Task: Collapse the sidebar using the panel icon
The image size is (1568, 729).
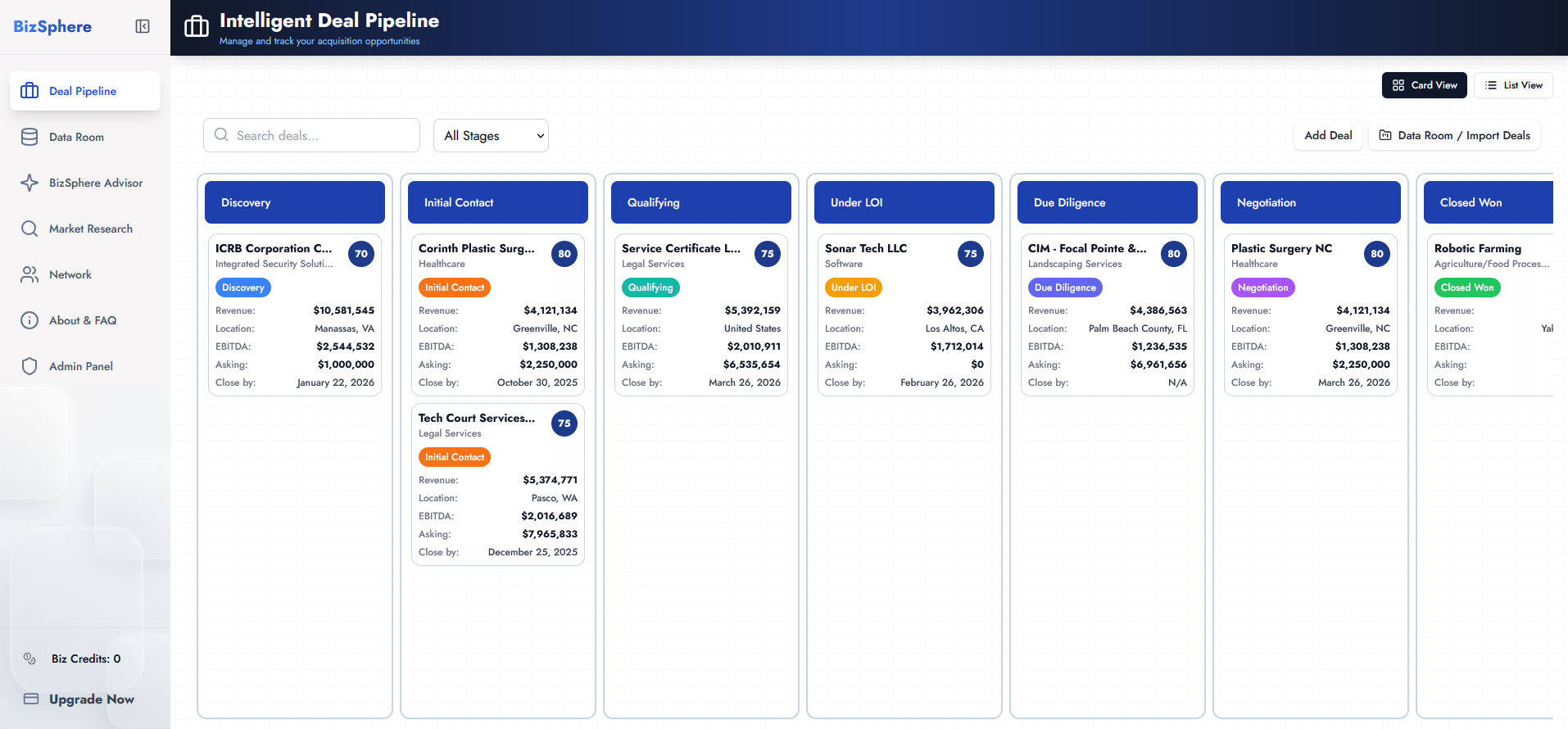Action: 143,26
